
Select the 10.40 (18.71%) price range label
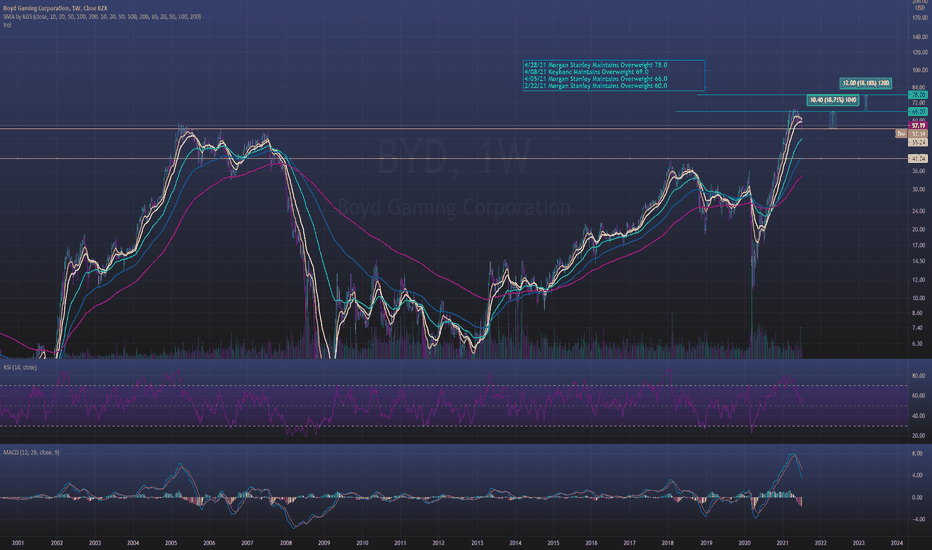(832, 100)
